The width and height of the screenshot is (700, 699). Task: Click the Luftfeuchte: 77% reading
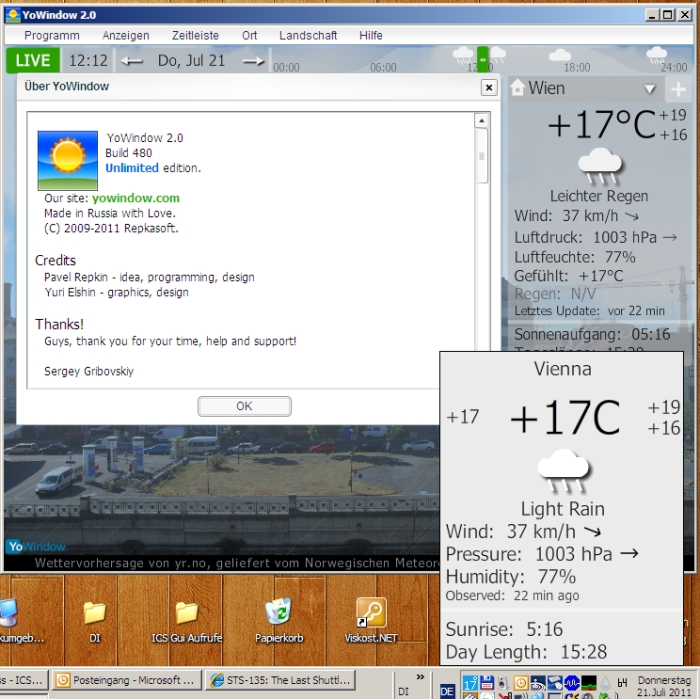tap(575, 257)
